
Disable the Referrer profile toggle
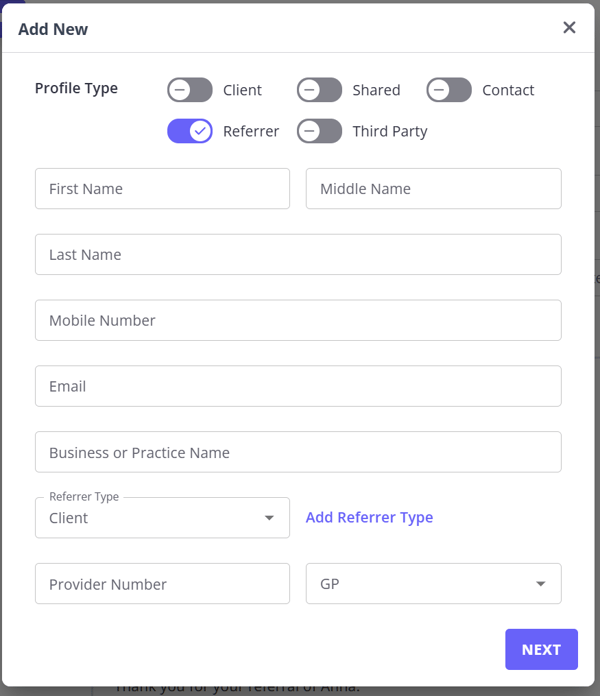[190, 131]
